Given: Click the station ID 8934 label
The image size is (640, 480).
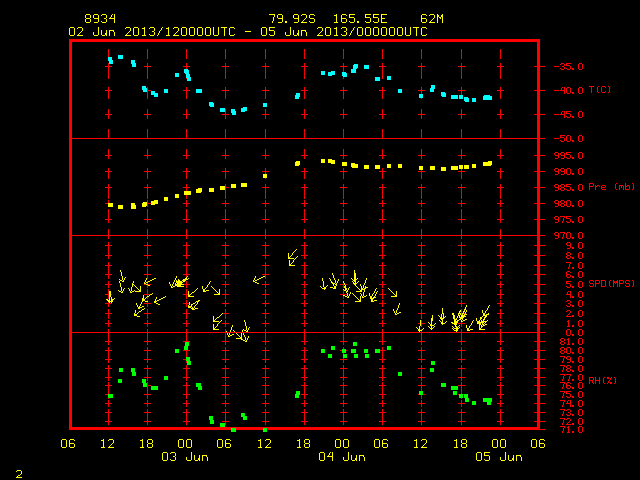Looking at the screenshot, I should pyautogui.click(x=100, y=19).
